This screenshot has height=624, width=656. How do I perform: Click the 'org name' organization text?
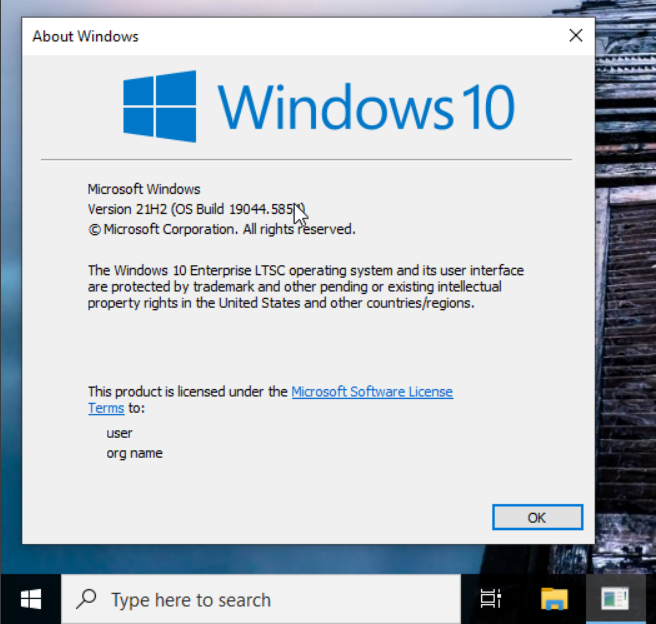[x=134, y=453]
